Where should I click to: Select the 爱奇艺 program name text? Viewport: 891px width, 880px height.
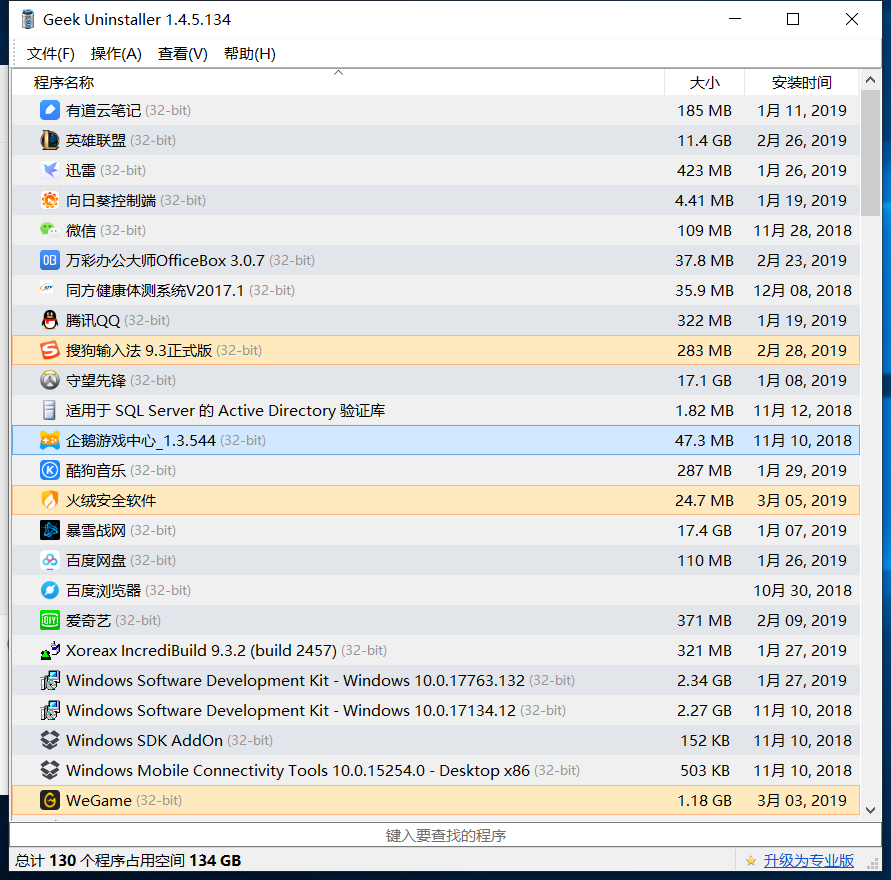point(88,620)
